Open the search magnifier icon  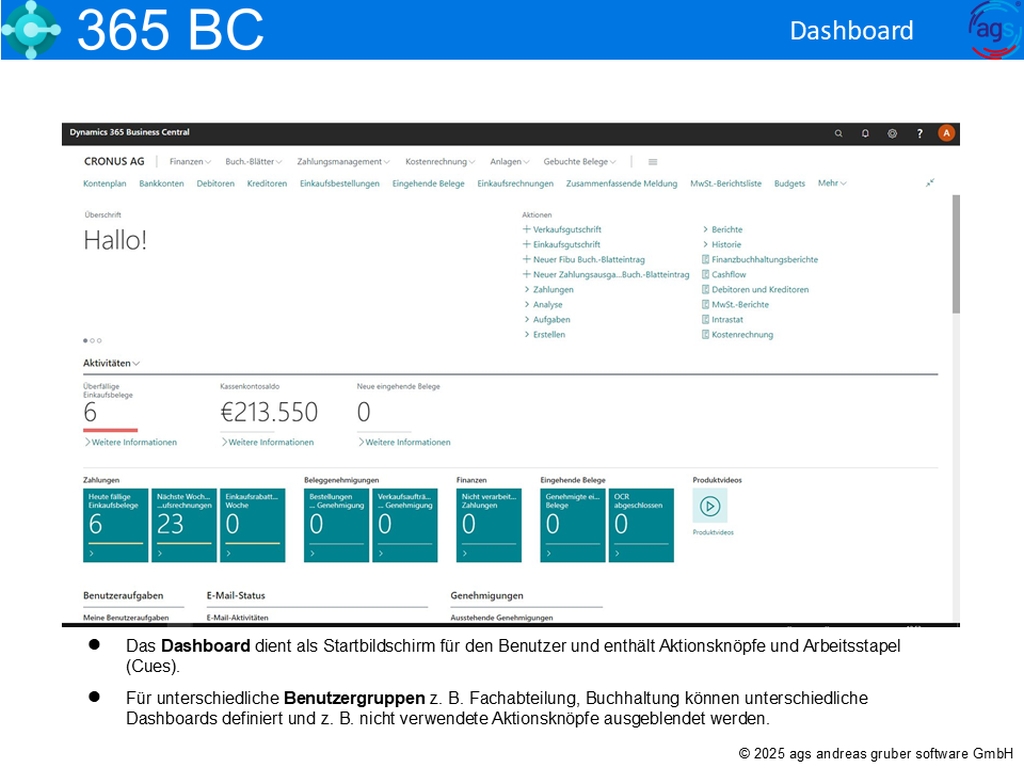coord(839,133)
